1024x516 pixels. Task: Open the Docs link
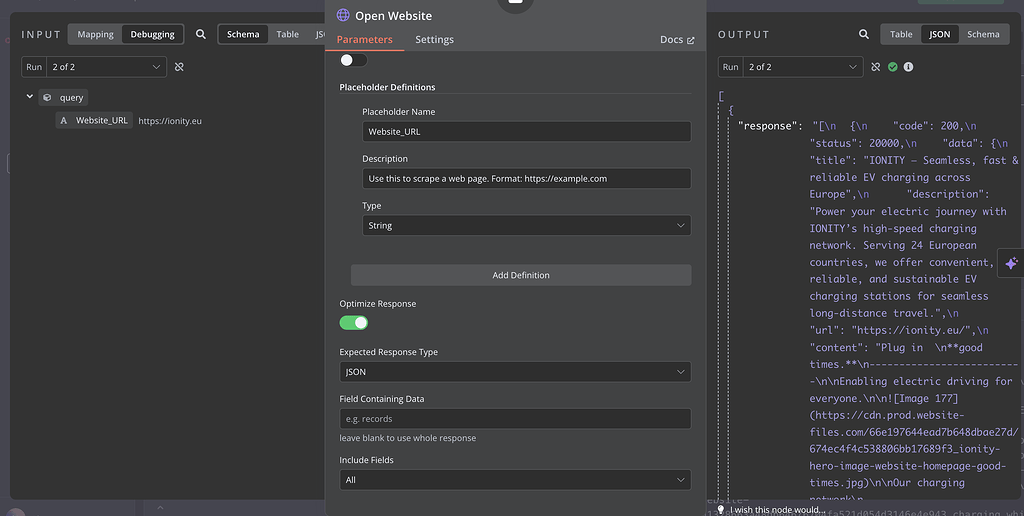677,40
